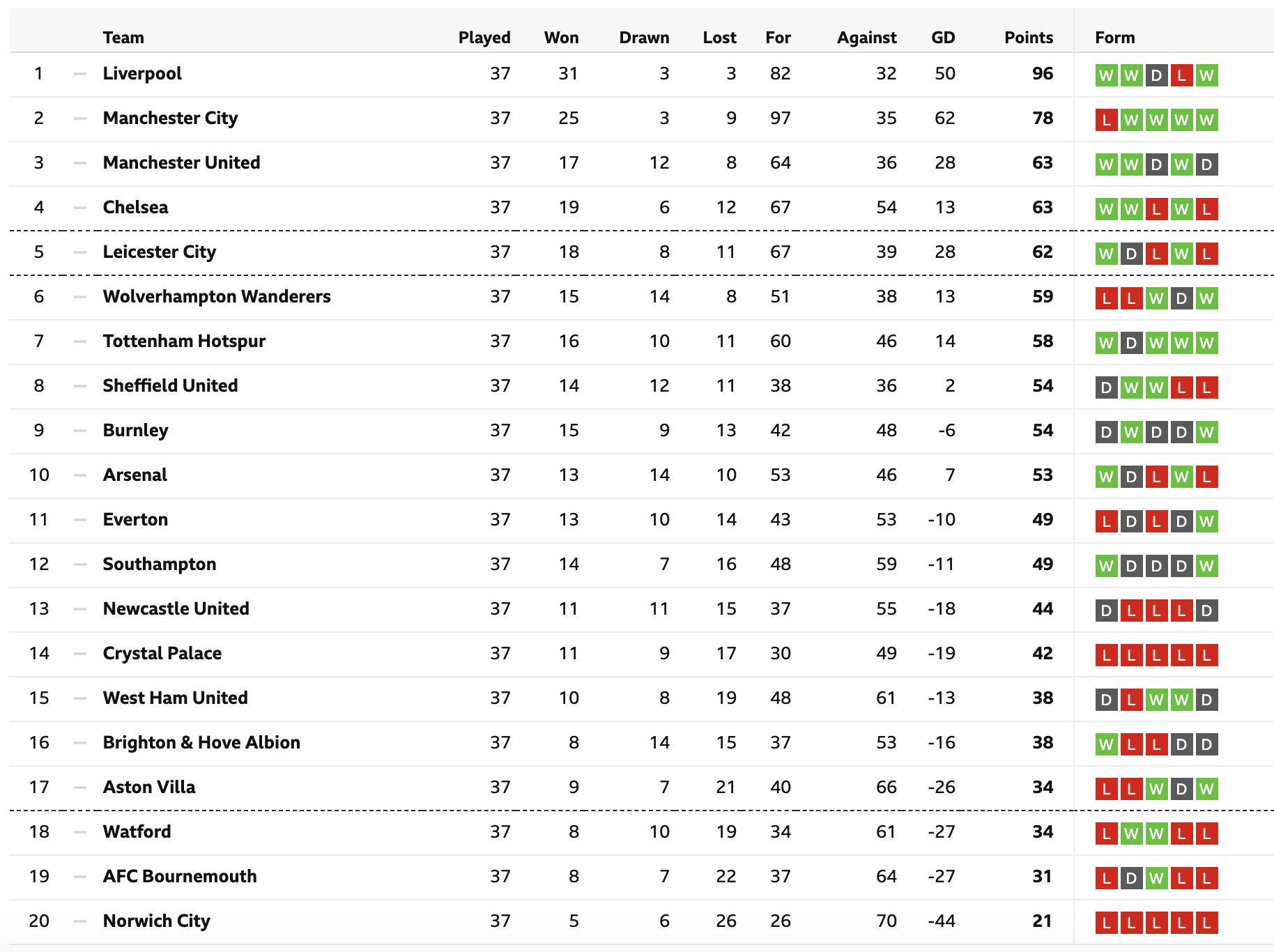Open the Liverpool team link
Viewport: 1274px width, 952px height.
(142, 74)
